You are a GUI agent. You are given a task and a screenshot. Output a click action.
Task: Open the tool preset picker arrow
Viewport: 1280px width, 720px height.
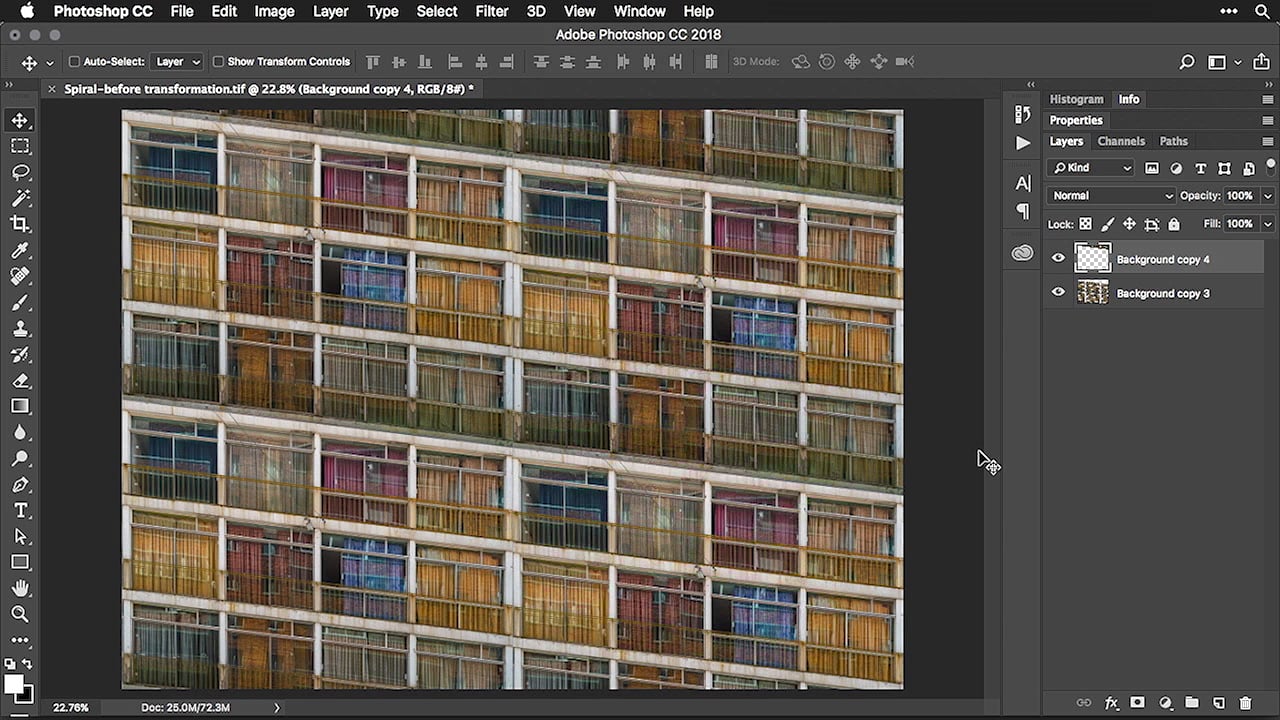coord(49,63)
